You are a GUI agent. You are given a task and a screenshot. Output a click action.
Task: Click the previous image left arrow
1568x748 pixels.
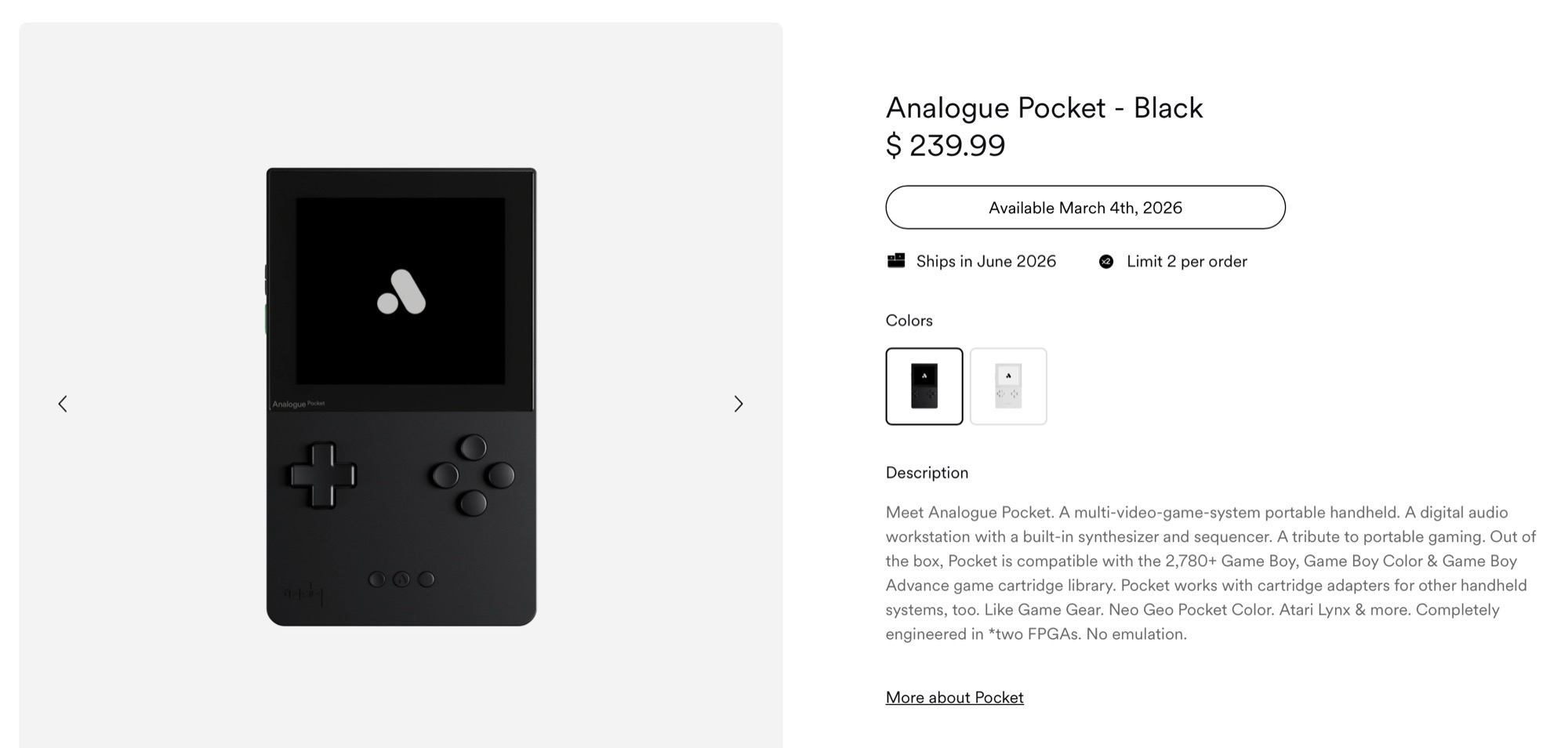63,404
